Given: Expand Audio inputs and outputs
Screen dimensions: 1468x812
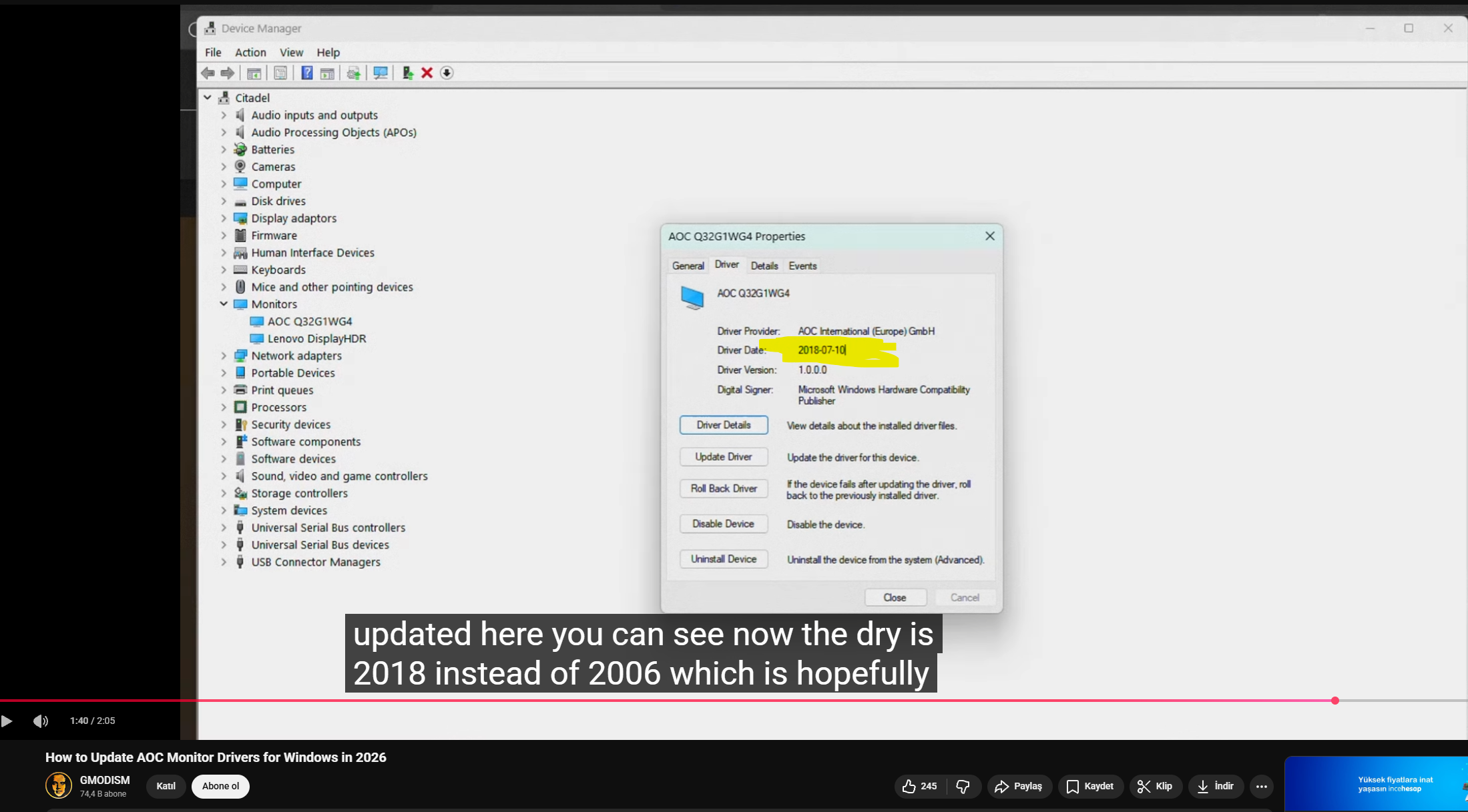Looking at the screenshot, I should pyautogui.click(x=224, y=115).
